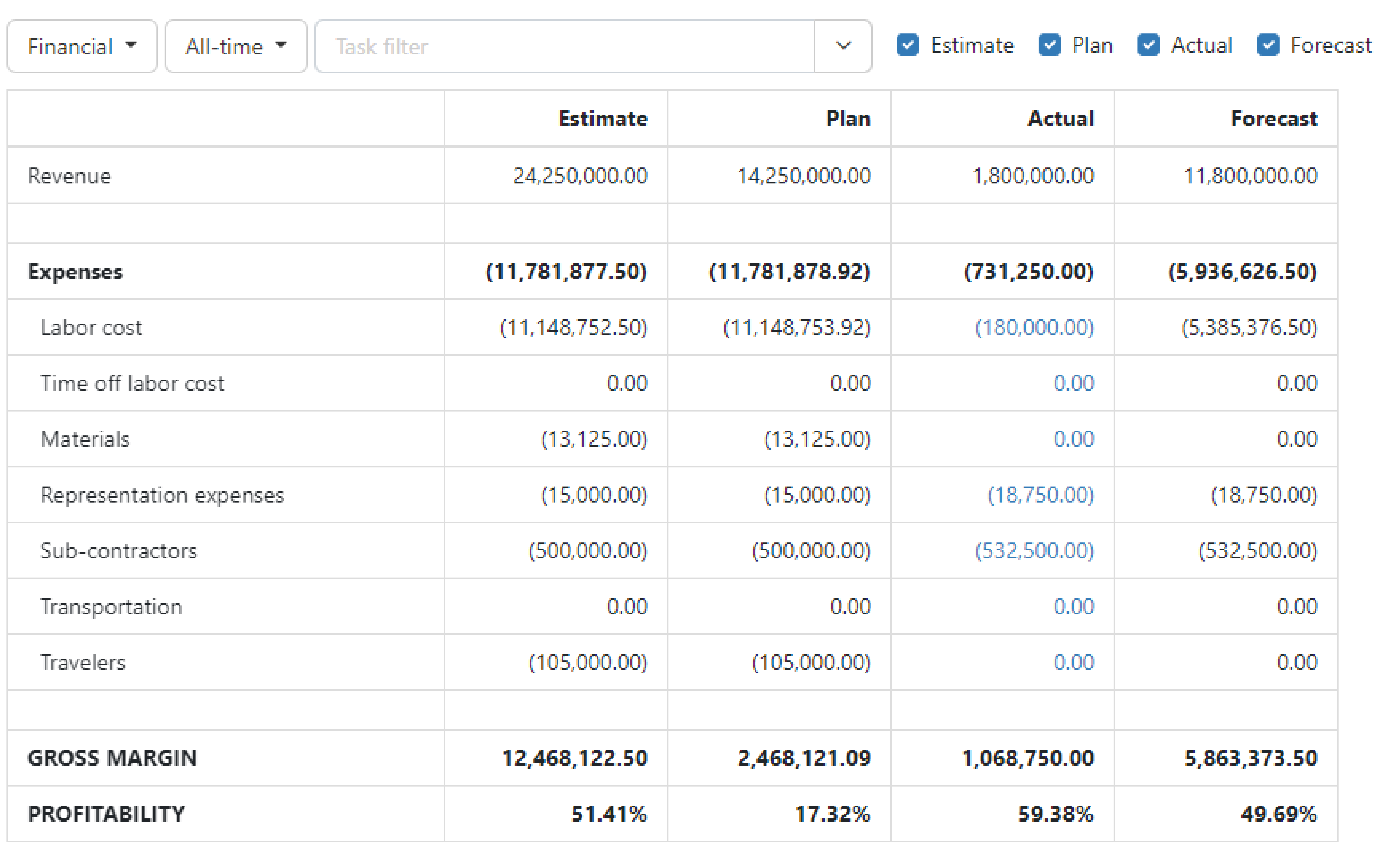This screenshot has width=1388, height=868.
Task: Expand the Task filter chevron
Action: 843,47
